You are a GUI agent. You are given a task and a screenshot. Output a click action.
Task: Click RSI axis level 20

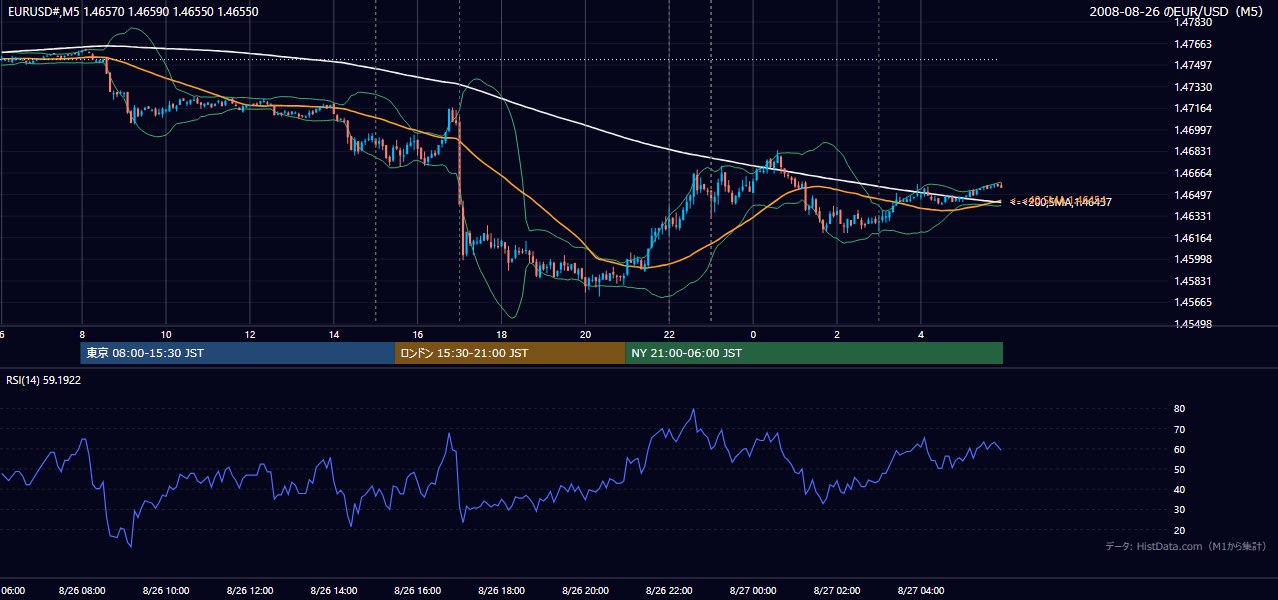pos(1179,530)
